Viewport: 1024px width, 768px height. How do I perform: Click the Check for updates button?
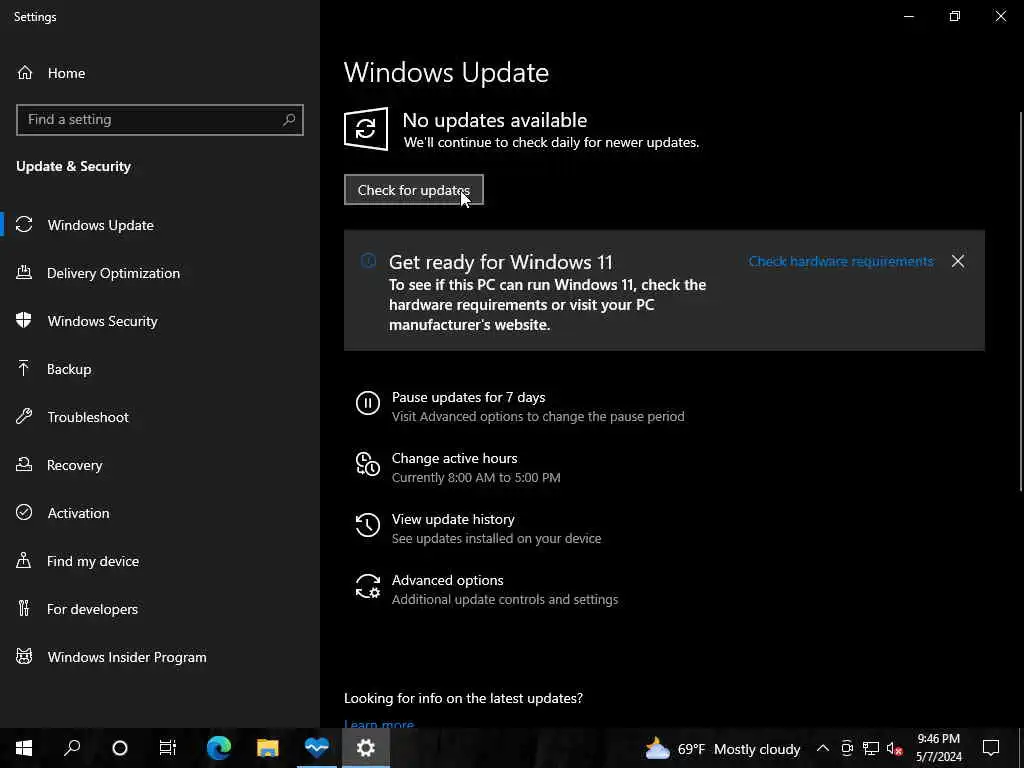(x=413, y=190)
